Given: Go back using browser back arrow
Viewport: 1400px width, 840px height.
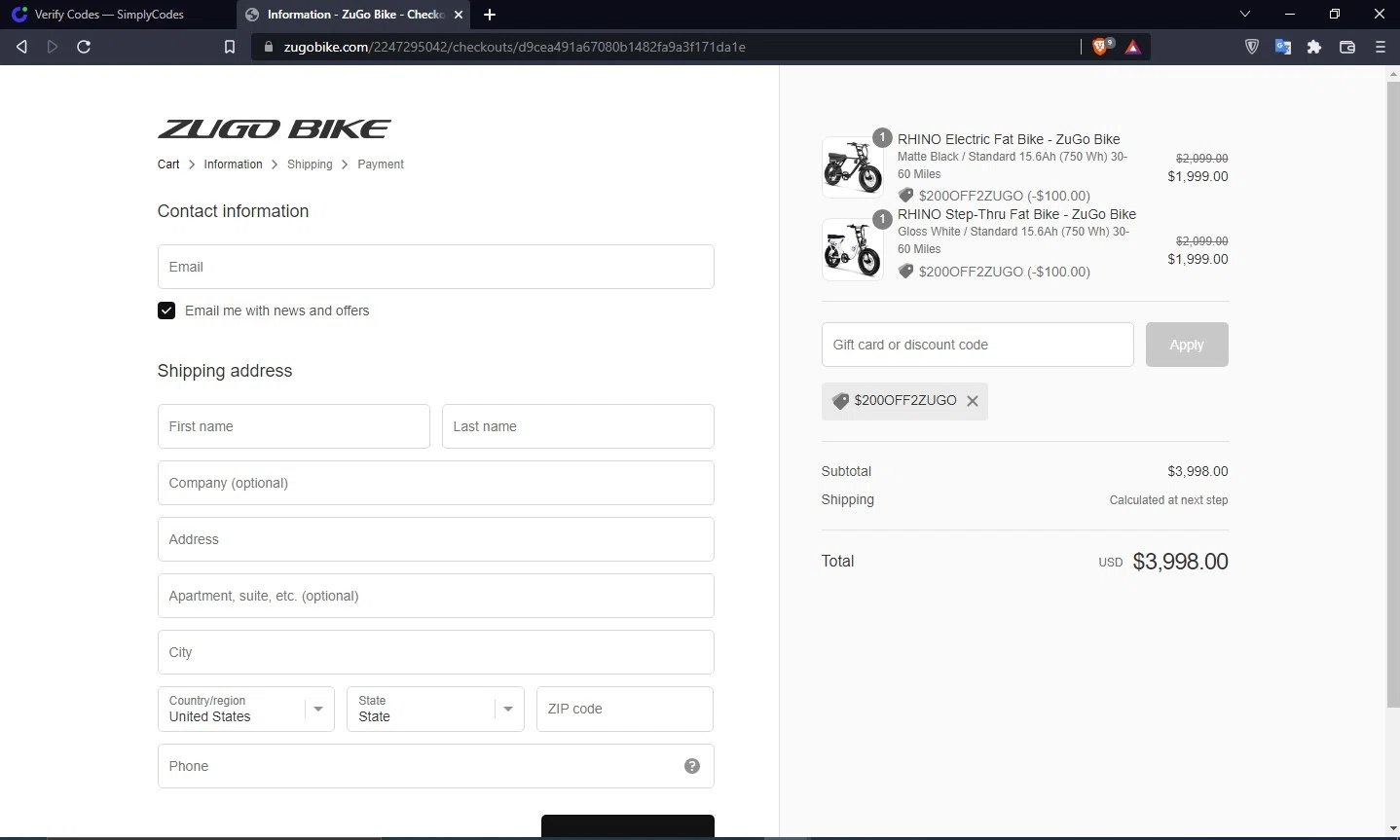Looking at the screenshot, I should coord(21,47).
